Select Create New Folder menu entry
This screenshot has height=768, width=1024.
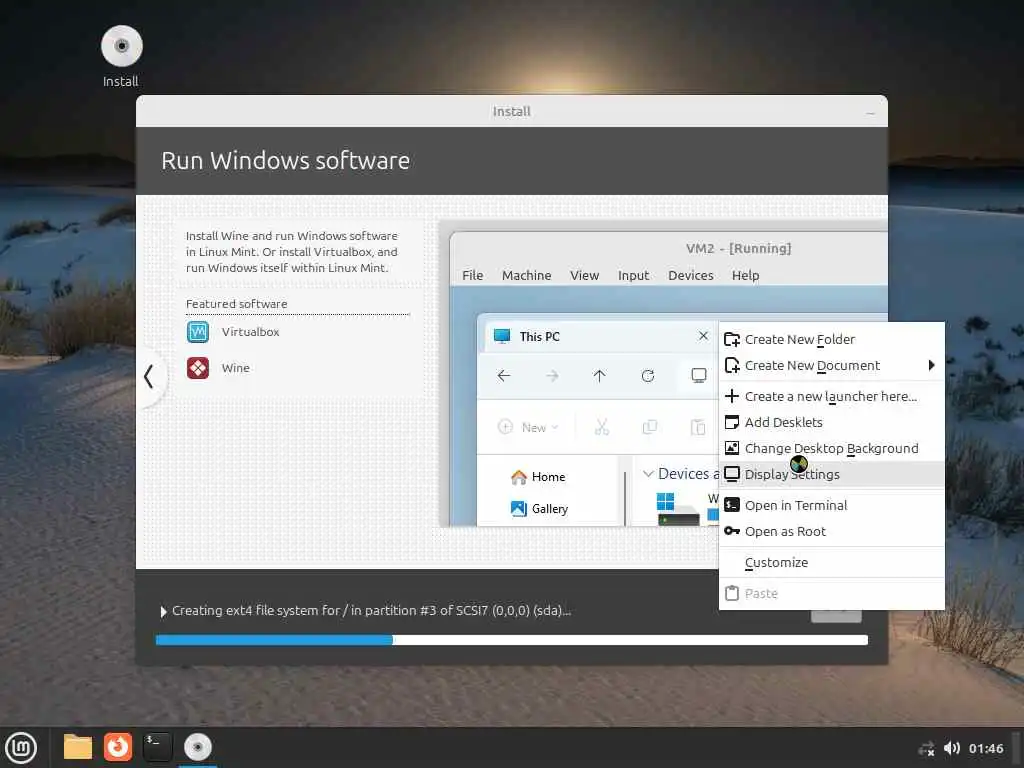point(831,339)
